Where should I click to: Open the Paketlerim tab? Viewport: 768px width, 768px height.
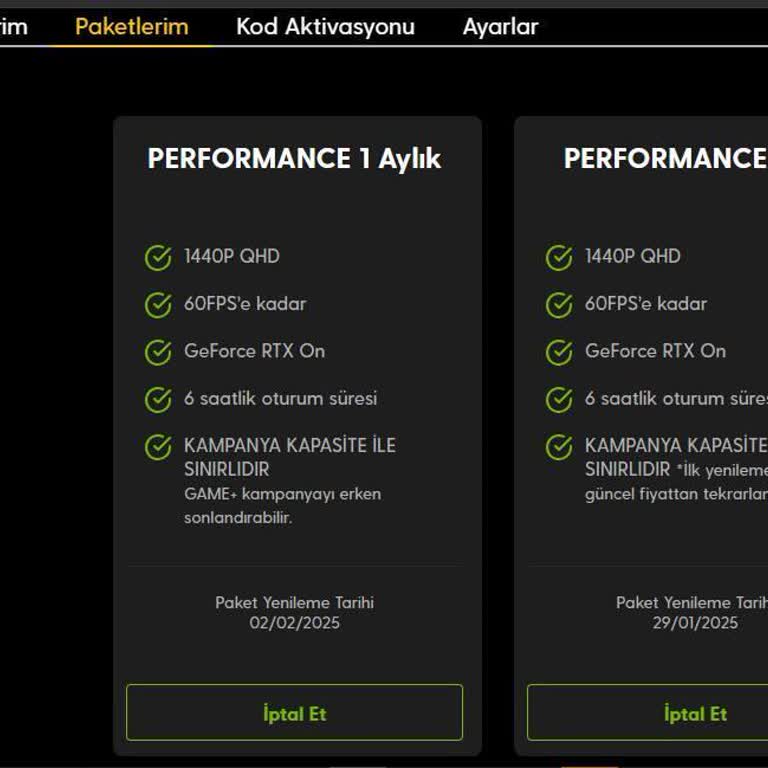click(131, 27)
